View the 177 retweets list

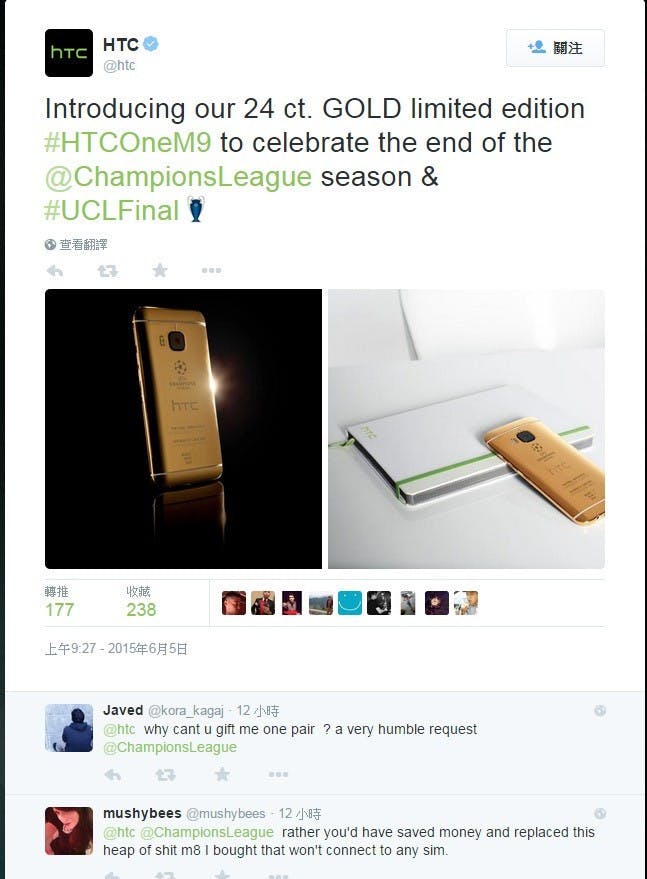59,602
